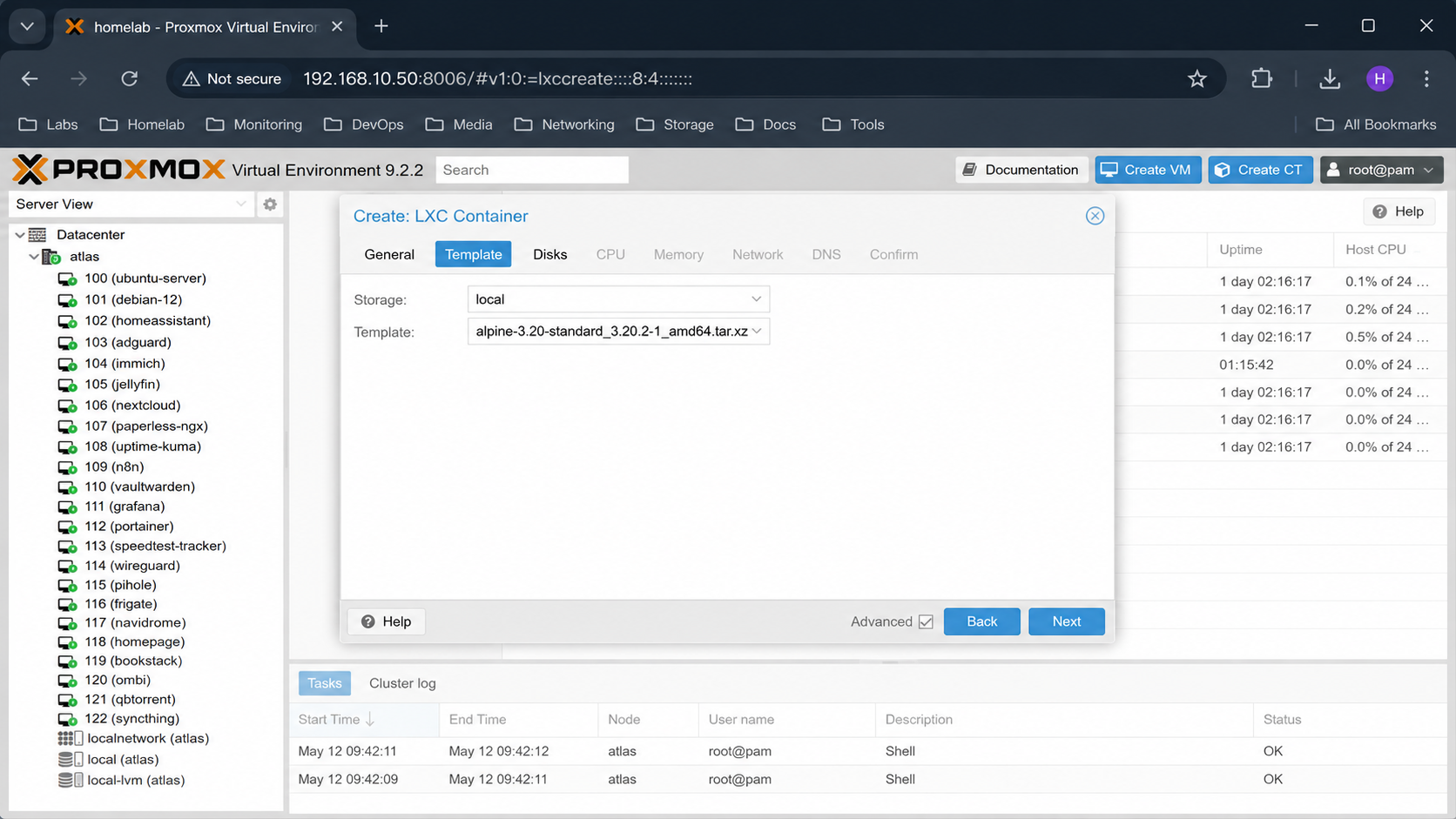Sort tasks by the Status column
Screen dimensions: 1456x819
(x=1349, y=720)
